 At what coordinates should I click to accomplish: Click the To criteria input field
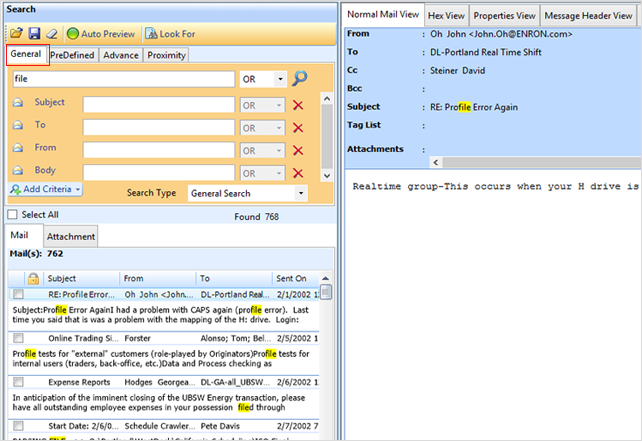159,127
